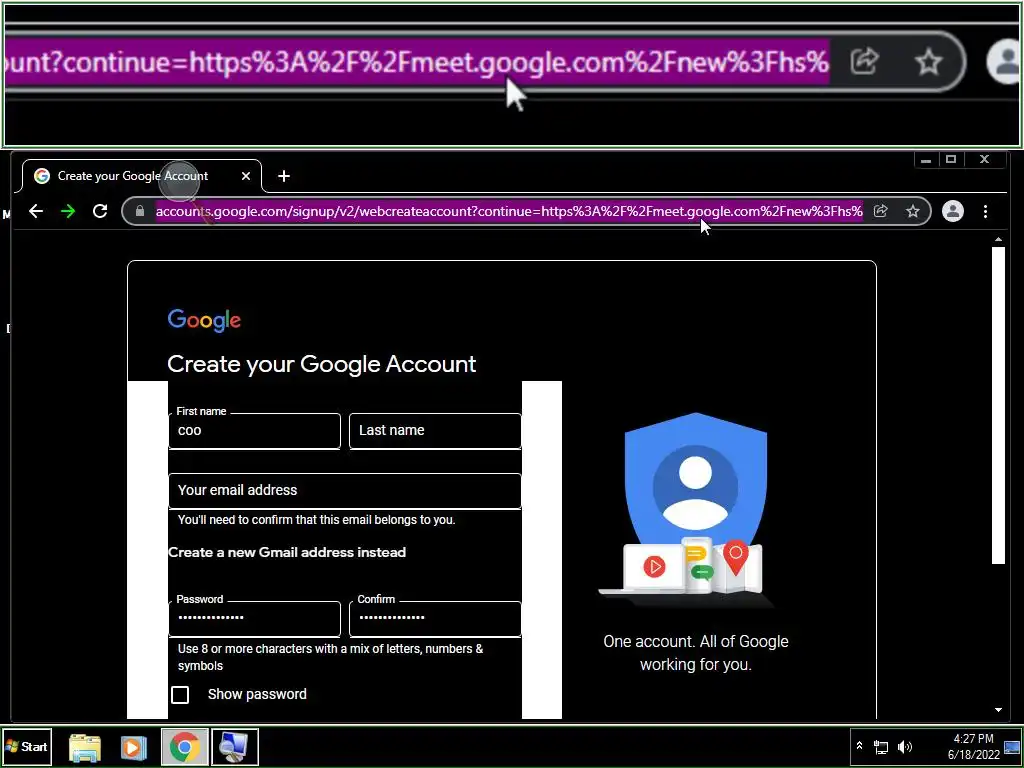
Task: Expand the hidden system tray icons arrow
Action: point(859,746)
